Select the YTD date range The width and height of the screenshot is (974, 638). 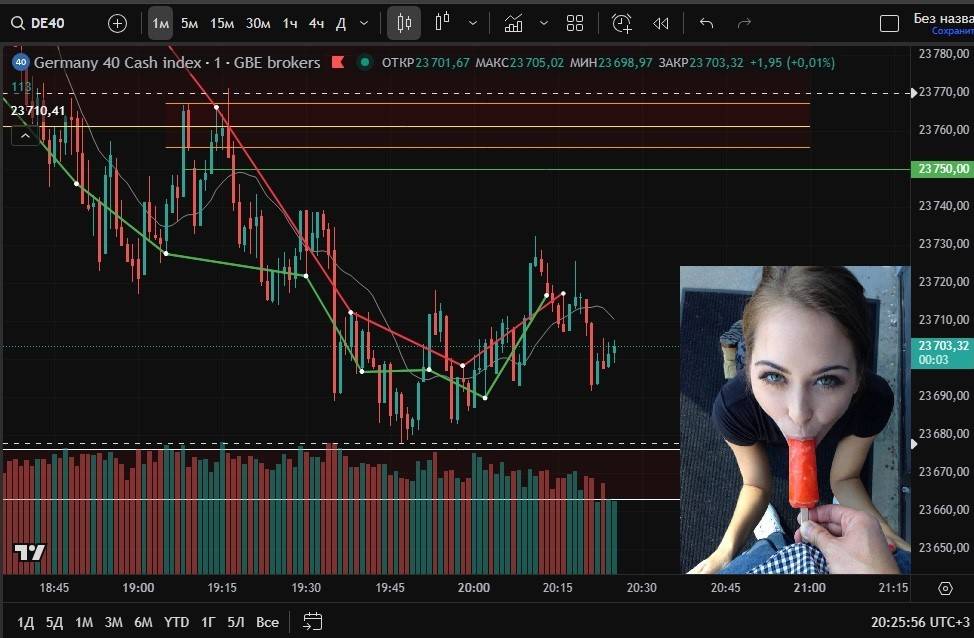[177, 622]
